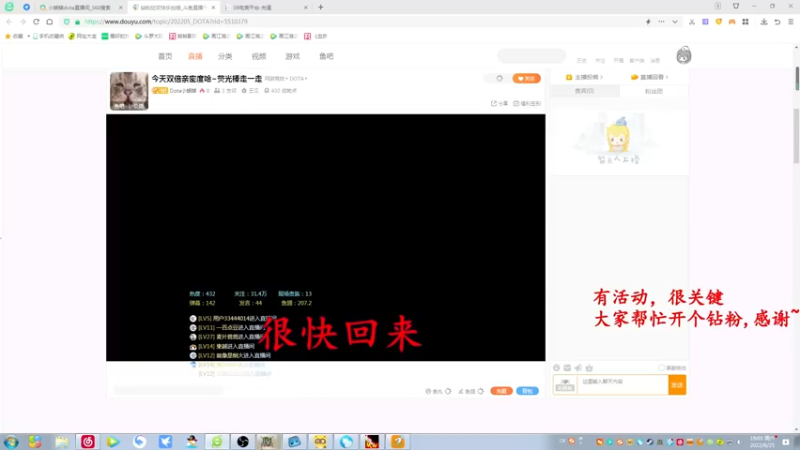
Task: Open the Windows Start button
Action: (11, 441)
